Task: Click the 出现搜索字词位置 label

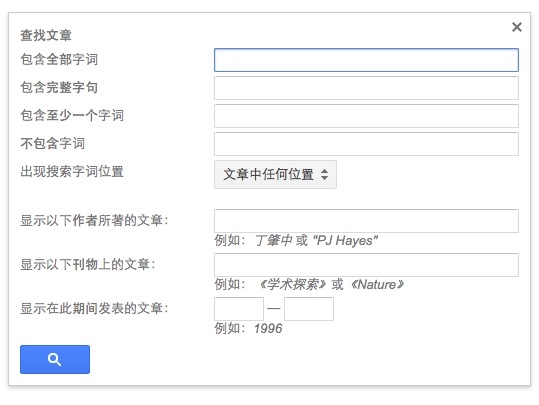Action: (x=72, y=171)
